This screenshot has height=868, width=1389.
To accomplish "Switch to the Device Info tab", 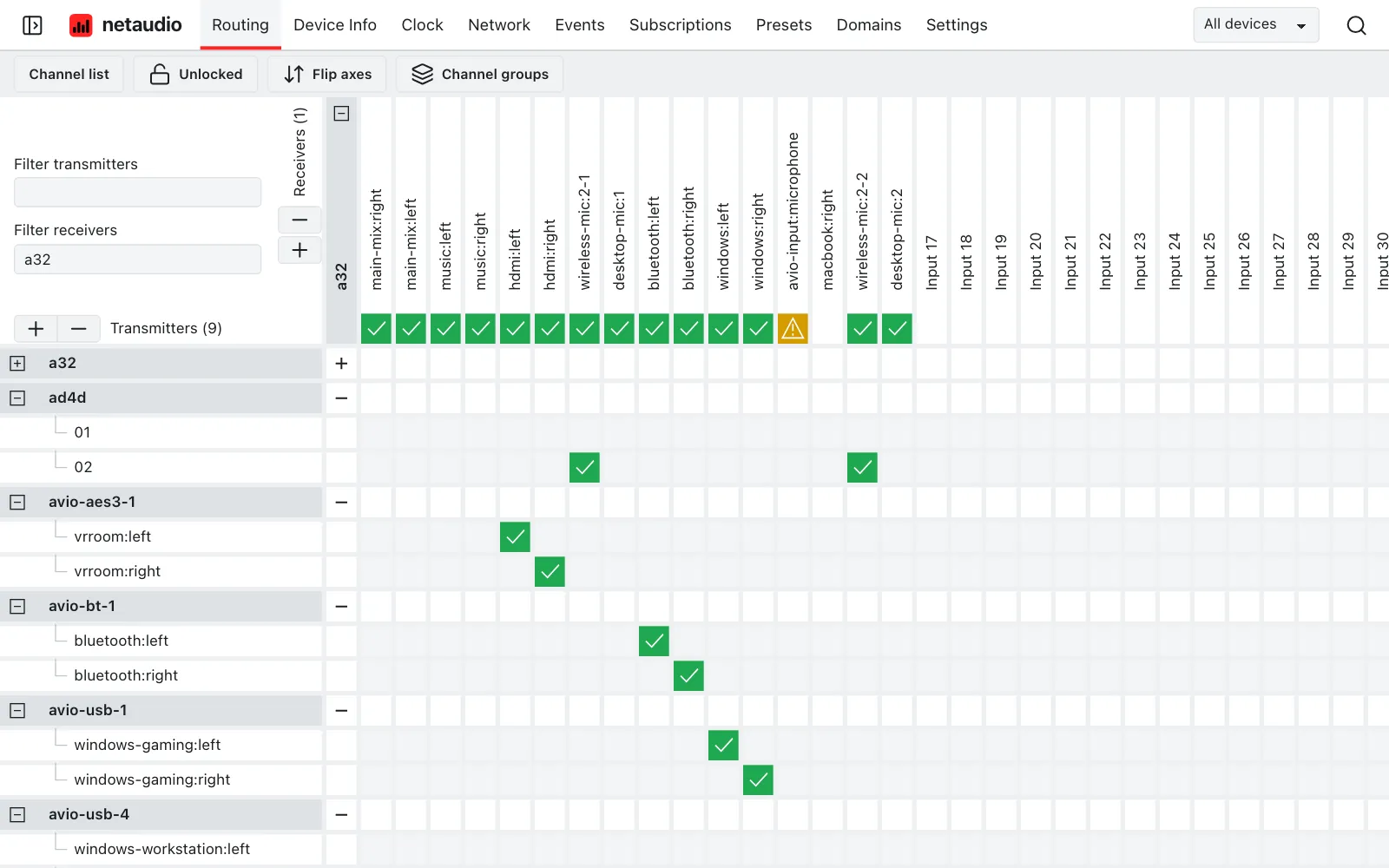I will [x=335, y=25].
